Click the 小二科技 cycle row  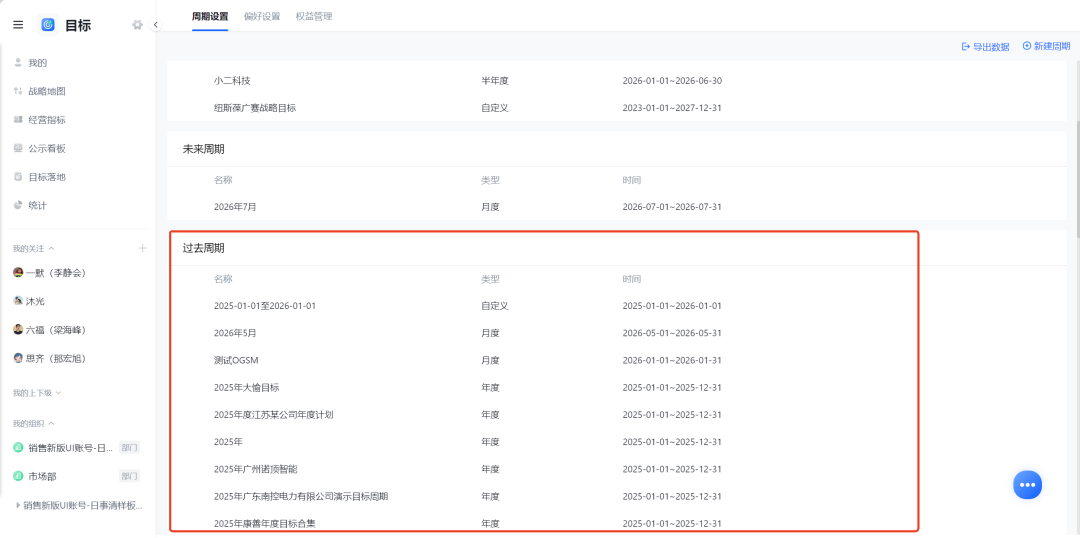[x=616, y=81]
